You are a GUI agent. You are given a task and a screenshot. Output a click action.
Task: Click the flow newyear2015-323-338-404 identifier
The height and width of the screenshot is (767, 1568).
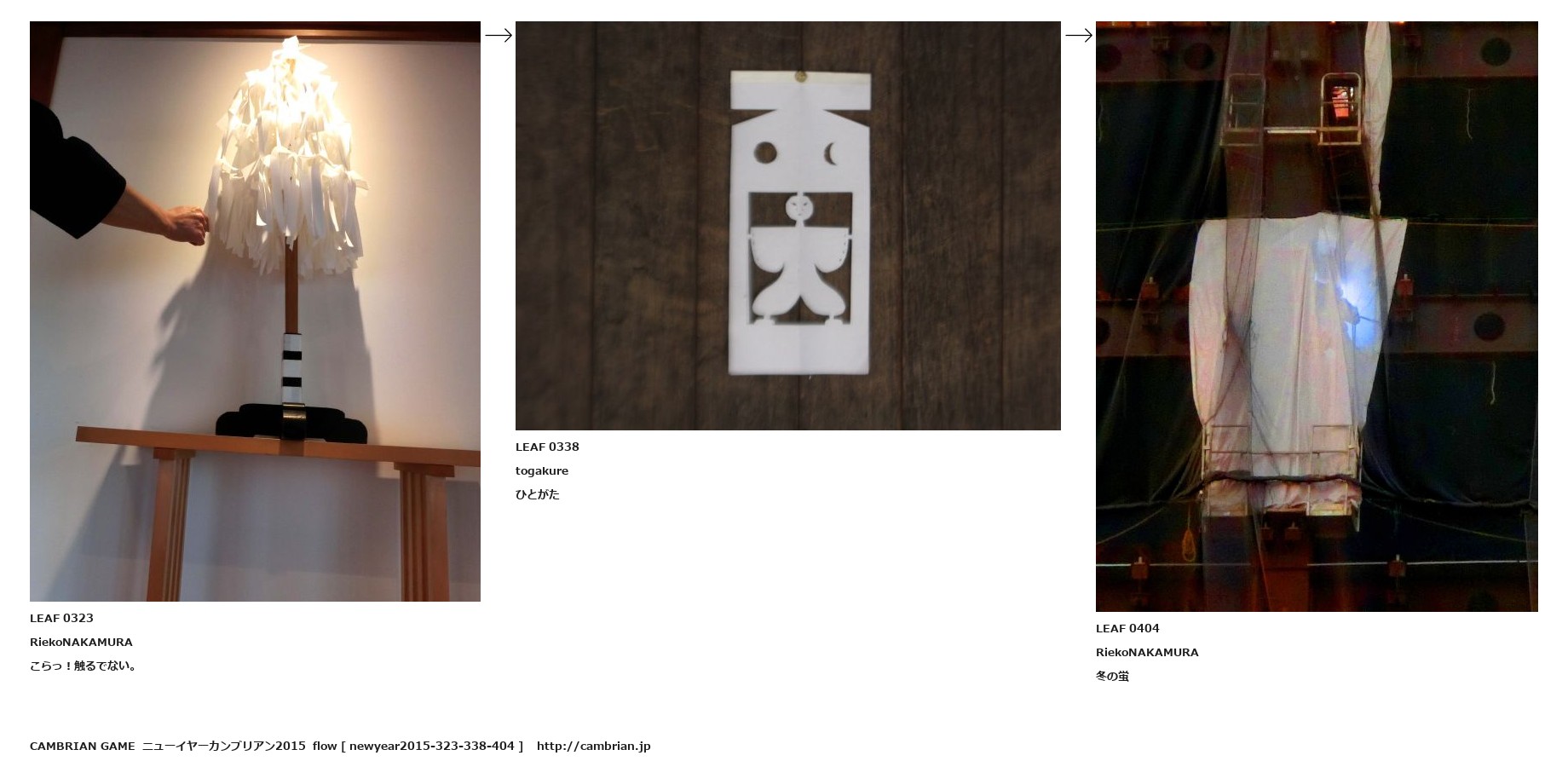coord(418,746)
